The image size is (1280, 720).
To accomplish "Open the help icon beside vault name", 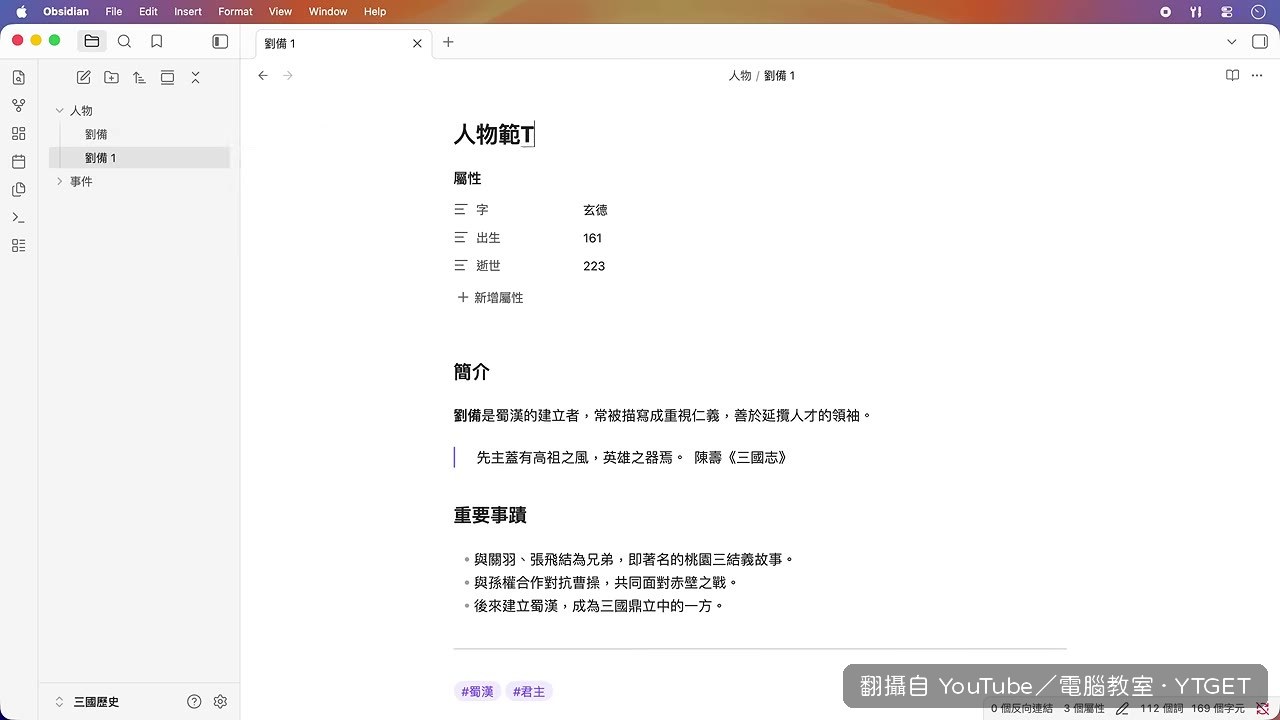I will [194, 702].
